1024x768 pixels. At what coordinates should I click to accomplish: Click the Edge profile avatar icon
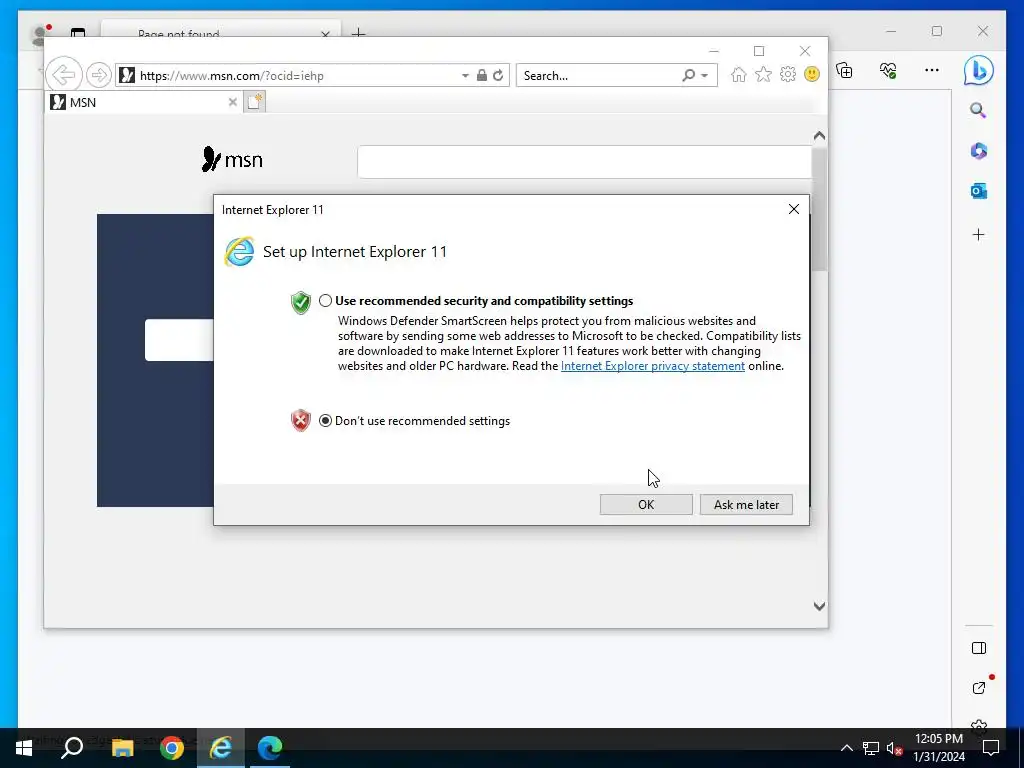tap(40, 34)
